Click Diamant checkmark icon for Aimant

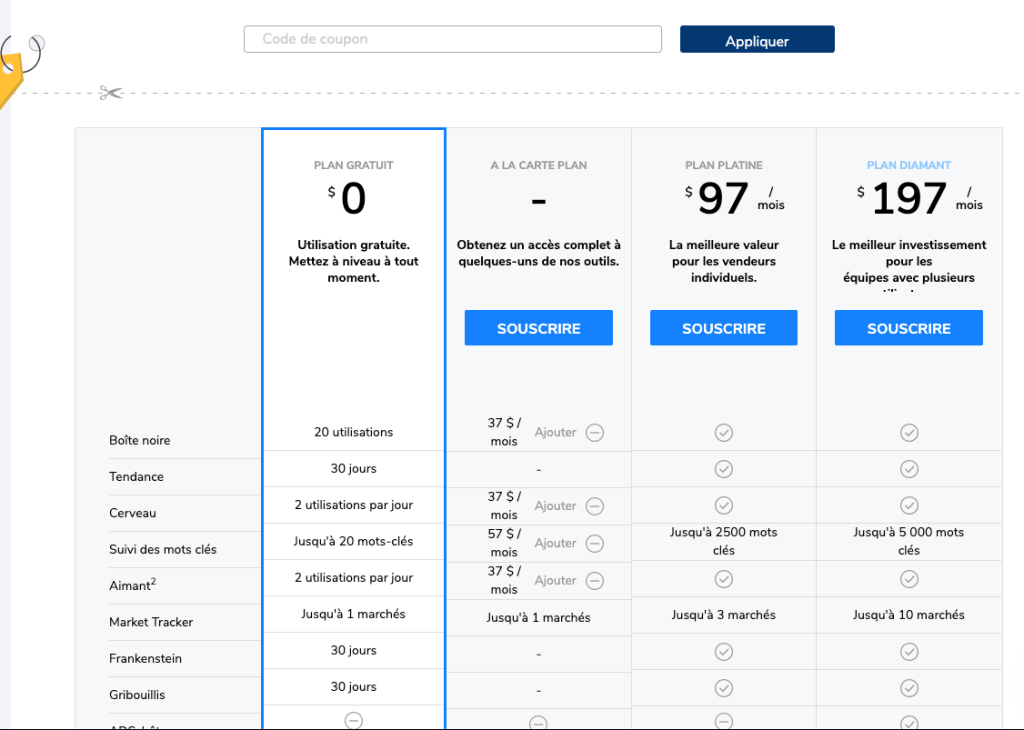pos(909,579)
